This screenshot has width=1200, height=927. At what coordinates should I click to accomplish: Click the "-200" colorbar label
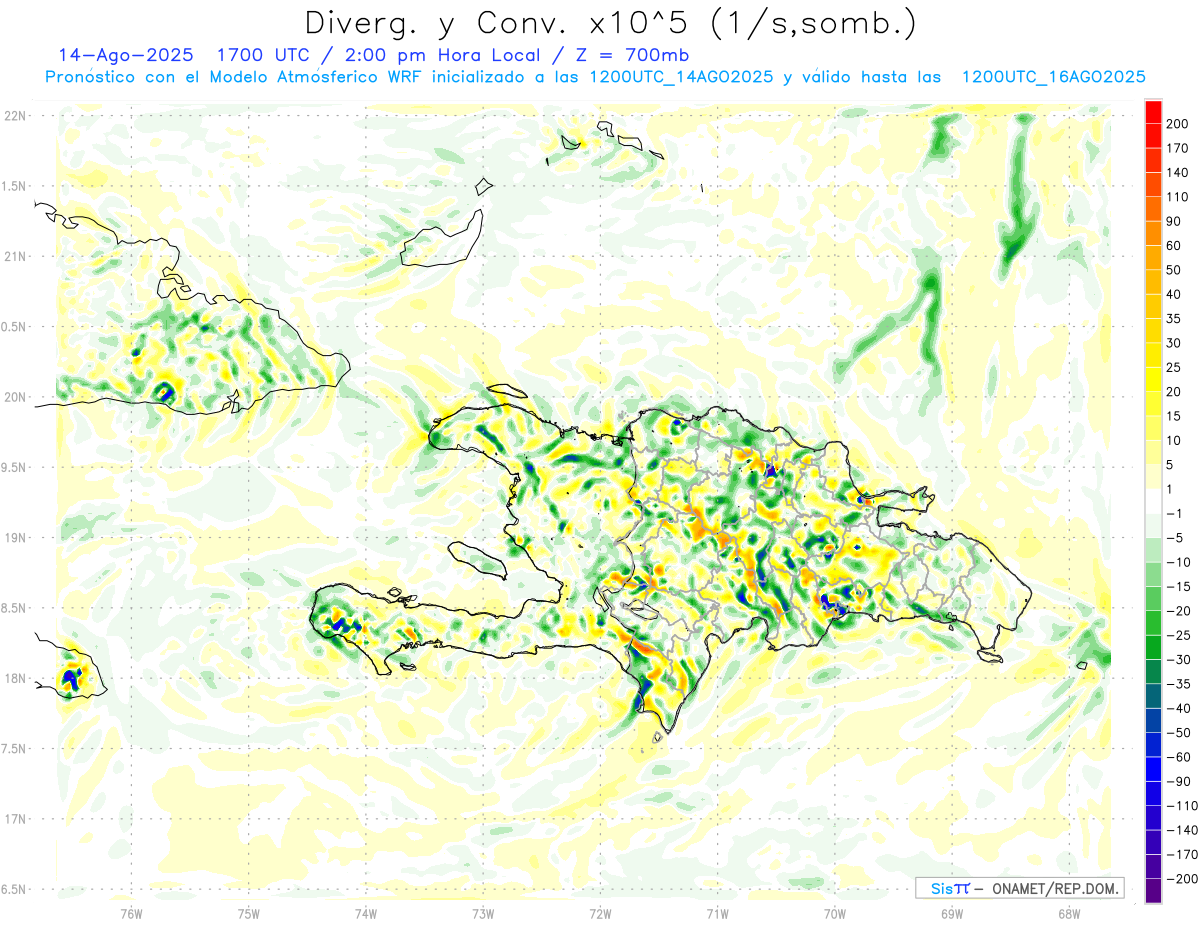click(1181, 878)
